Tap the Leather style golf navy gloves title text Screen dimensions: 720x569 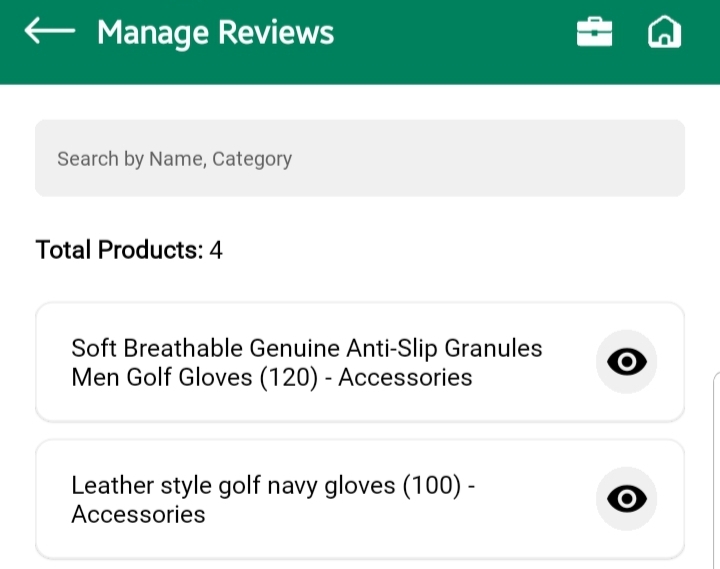(x=235, y=487)
